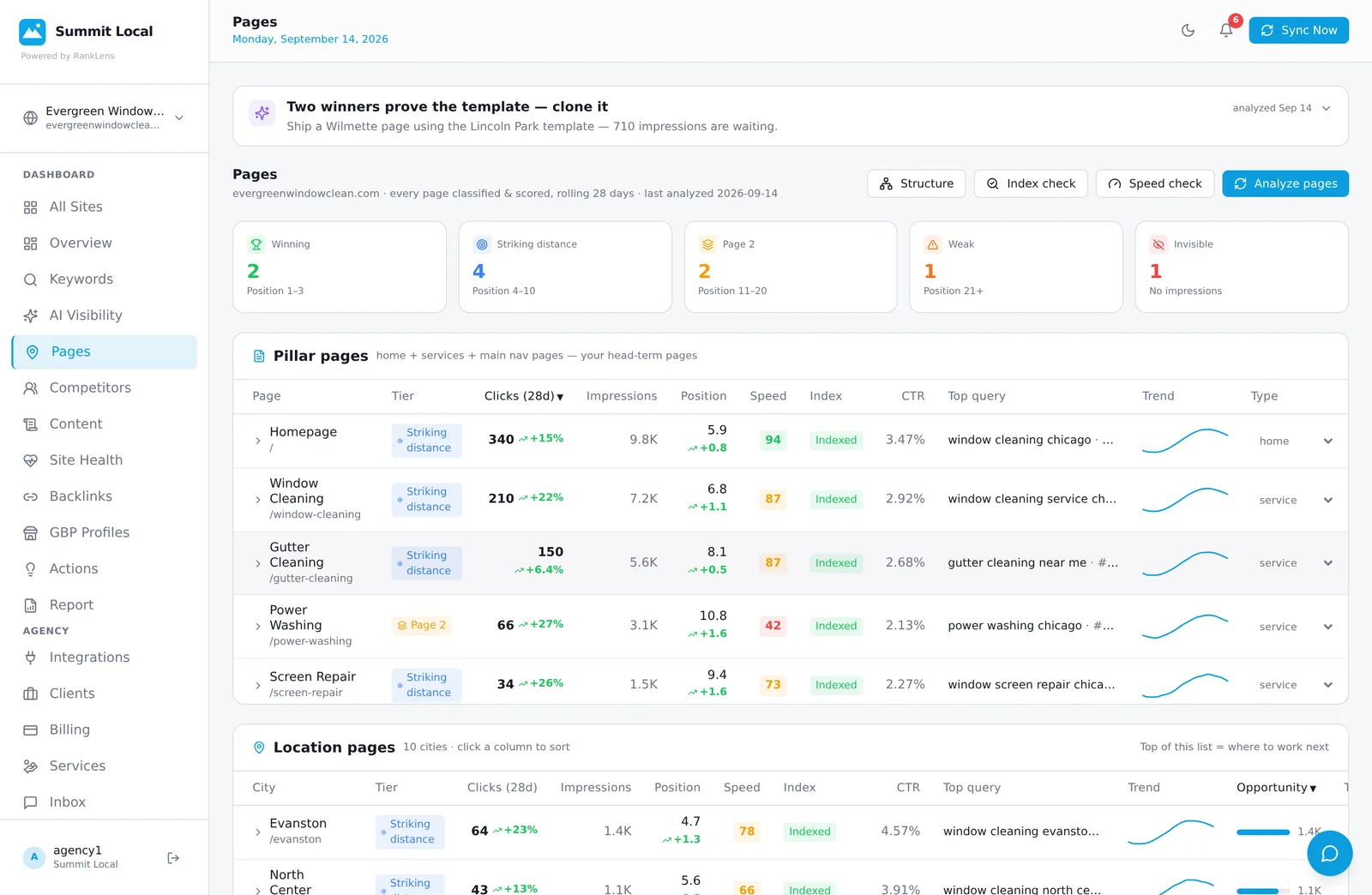Run the Index check
Viewport: 1372px width, 895px height.
[x=1031, y=183]
